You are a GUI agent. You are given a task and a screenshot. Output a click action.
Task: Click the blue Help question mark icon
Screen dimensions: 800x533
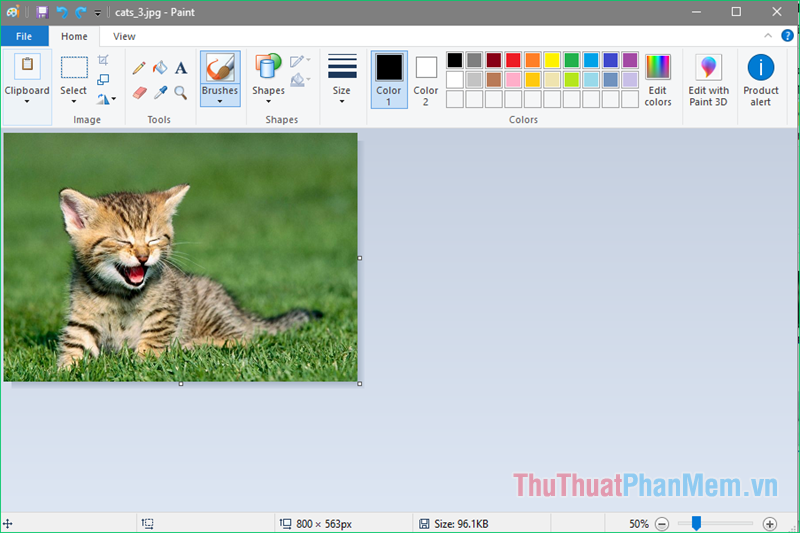tap(787, 36)
